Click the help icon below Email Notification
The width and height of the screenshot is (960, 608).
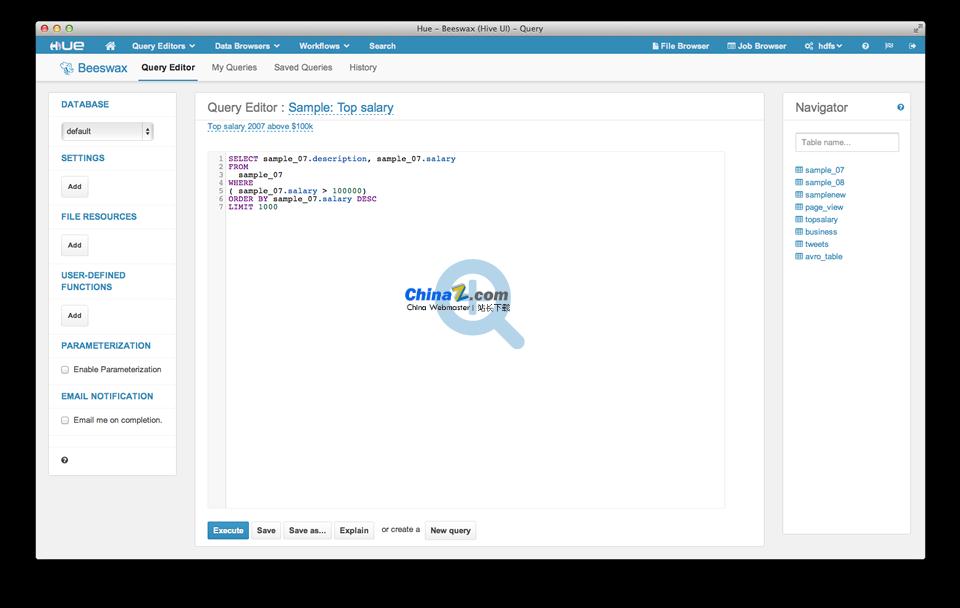pyautogui.click(x=65, y=460)
